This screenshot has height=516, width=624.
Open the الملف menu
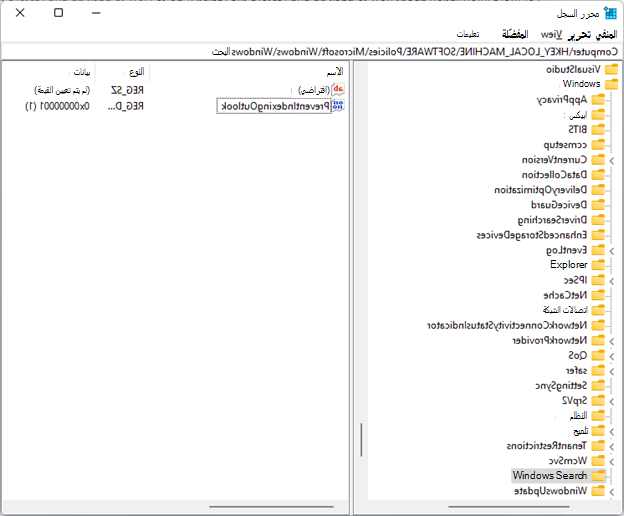point(606,35)
